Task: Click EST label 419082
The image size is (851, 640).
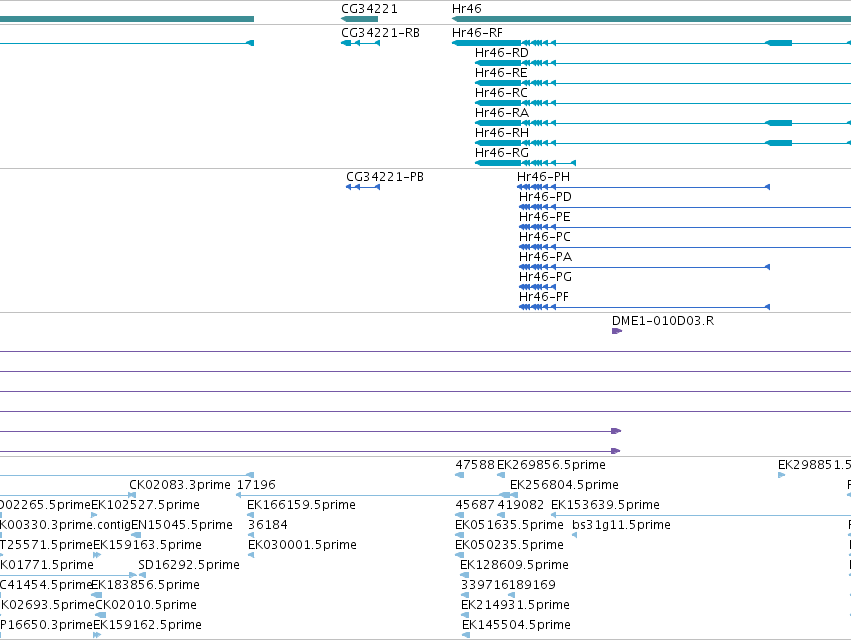Action: (520, 505)
